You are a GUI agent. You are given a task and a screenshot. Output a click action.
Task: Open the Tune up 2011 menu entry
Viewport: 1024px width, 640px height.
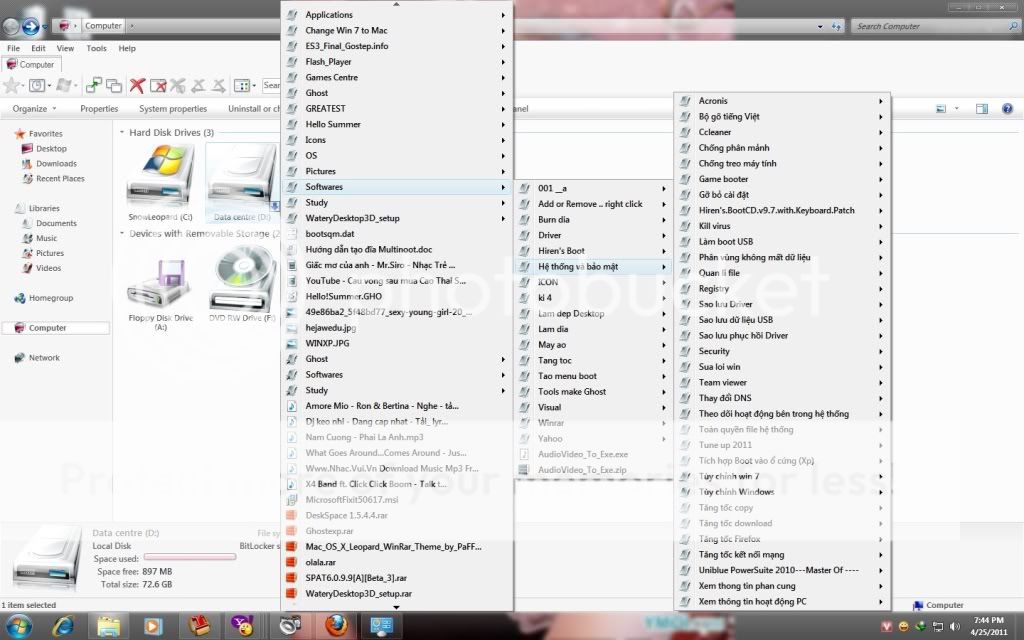click(x=782, y=445)
